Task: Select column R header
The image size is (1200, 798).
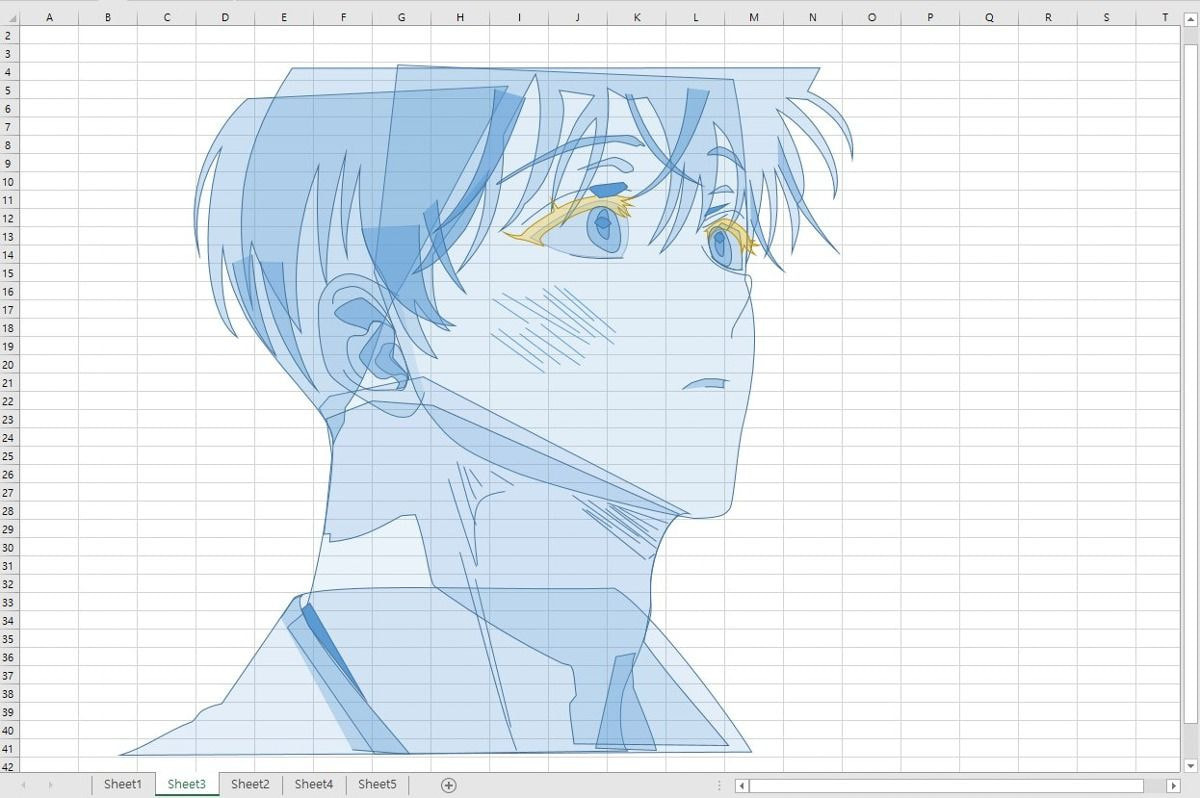Action: (x=1048, y=17)
